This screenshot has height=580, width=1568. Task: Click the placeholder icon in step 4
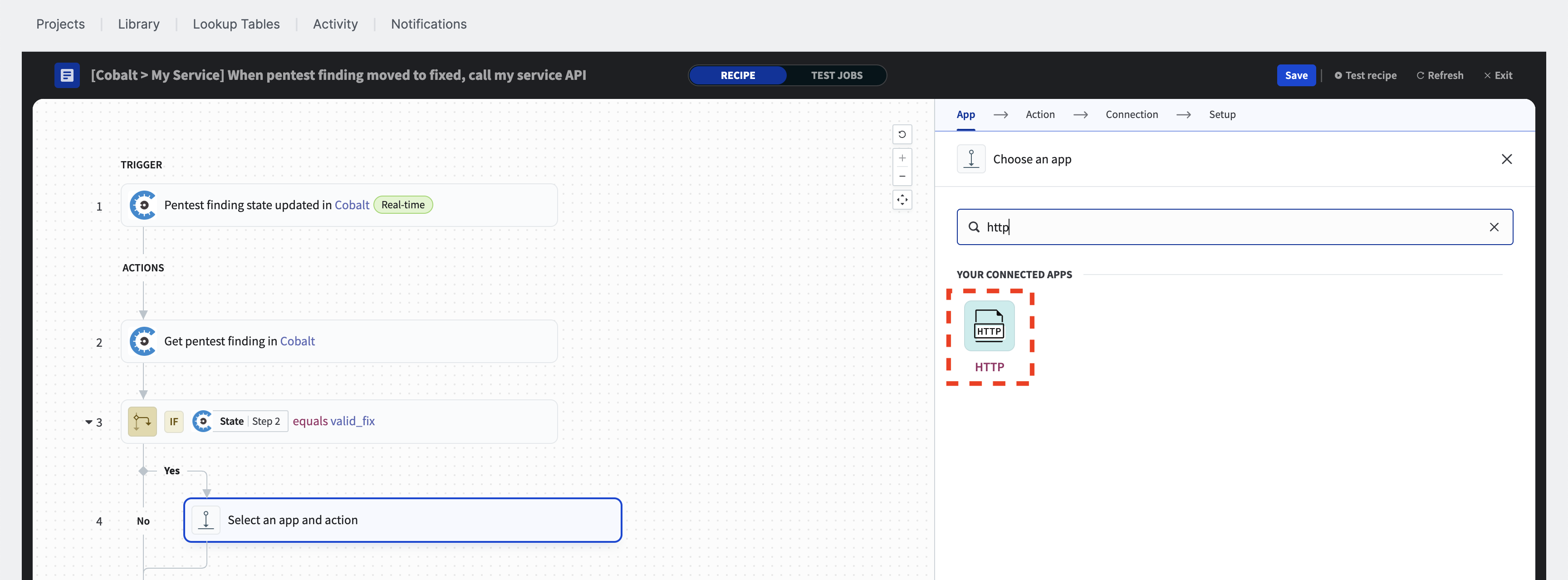point(206,520)
